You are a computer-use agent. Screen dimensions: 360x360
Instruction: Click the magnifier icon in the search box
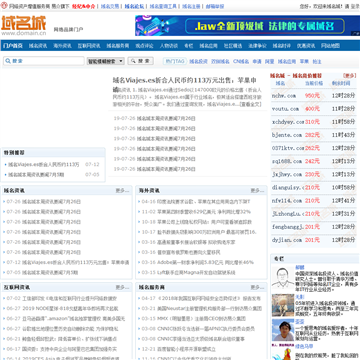(x=8, y=61)
